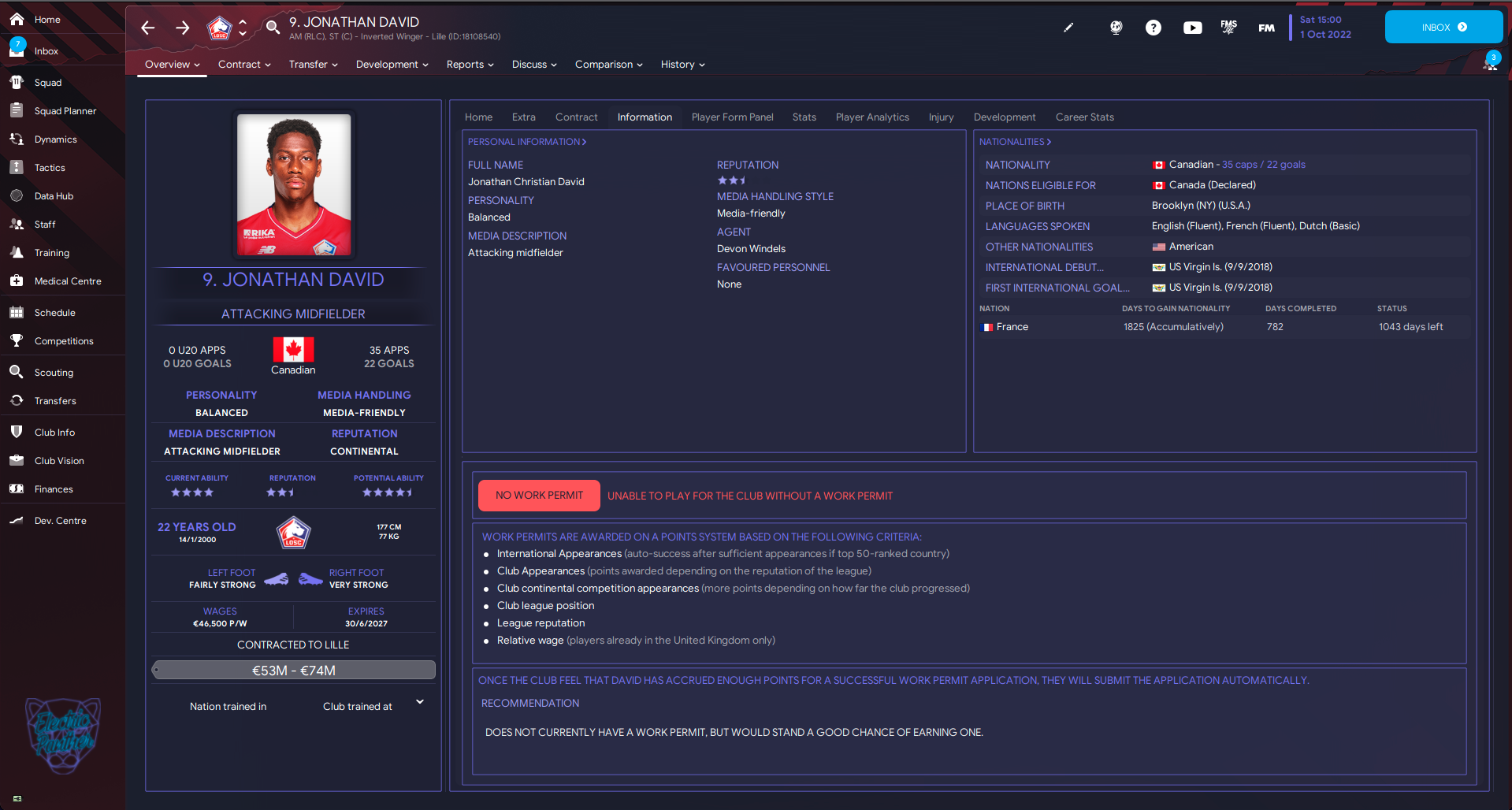Click the agent name Devon Windels
The width and height of the screenshot is (1512, 810).
(x=751, y=249)
